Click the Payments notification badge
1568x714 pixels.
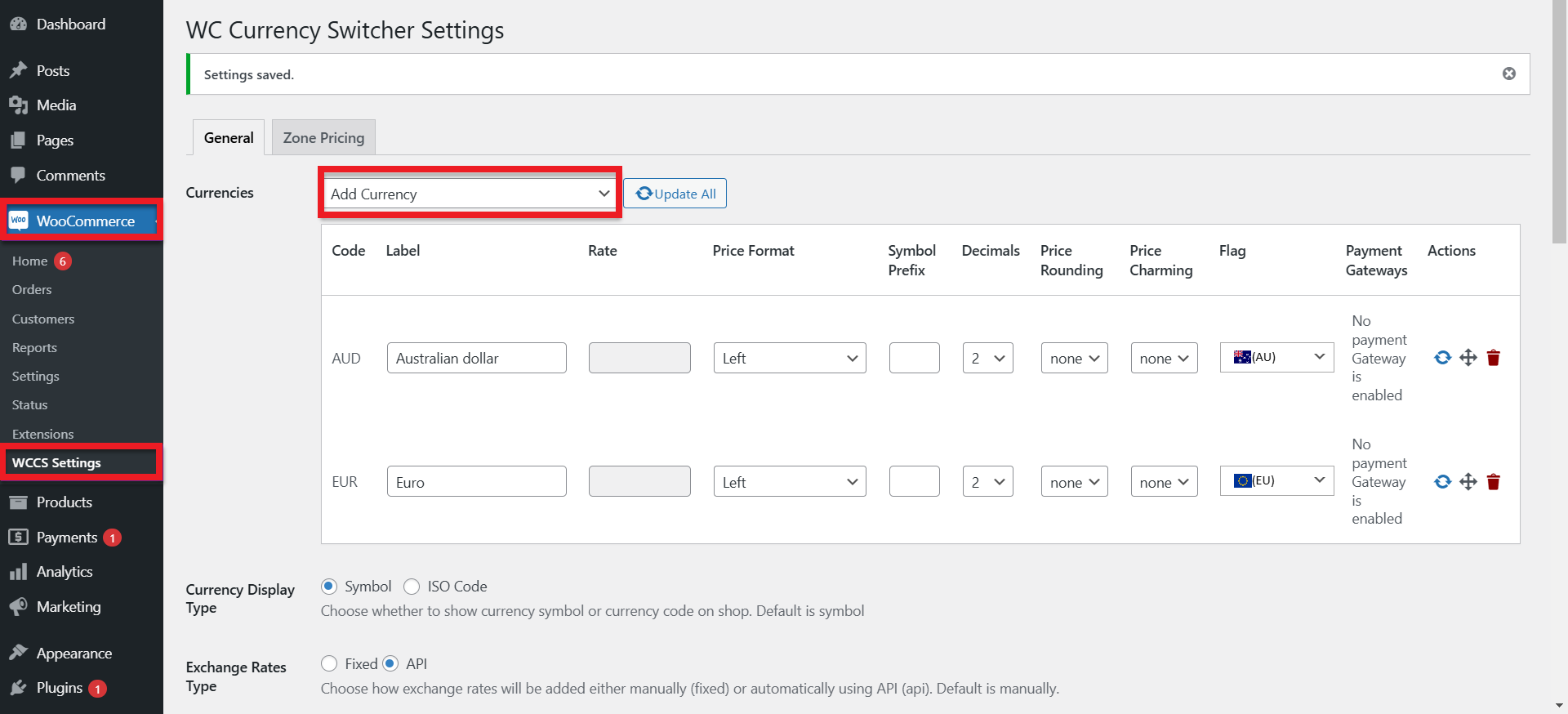113,538
